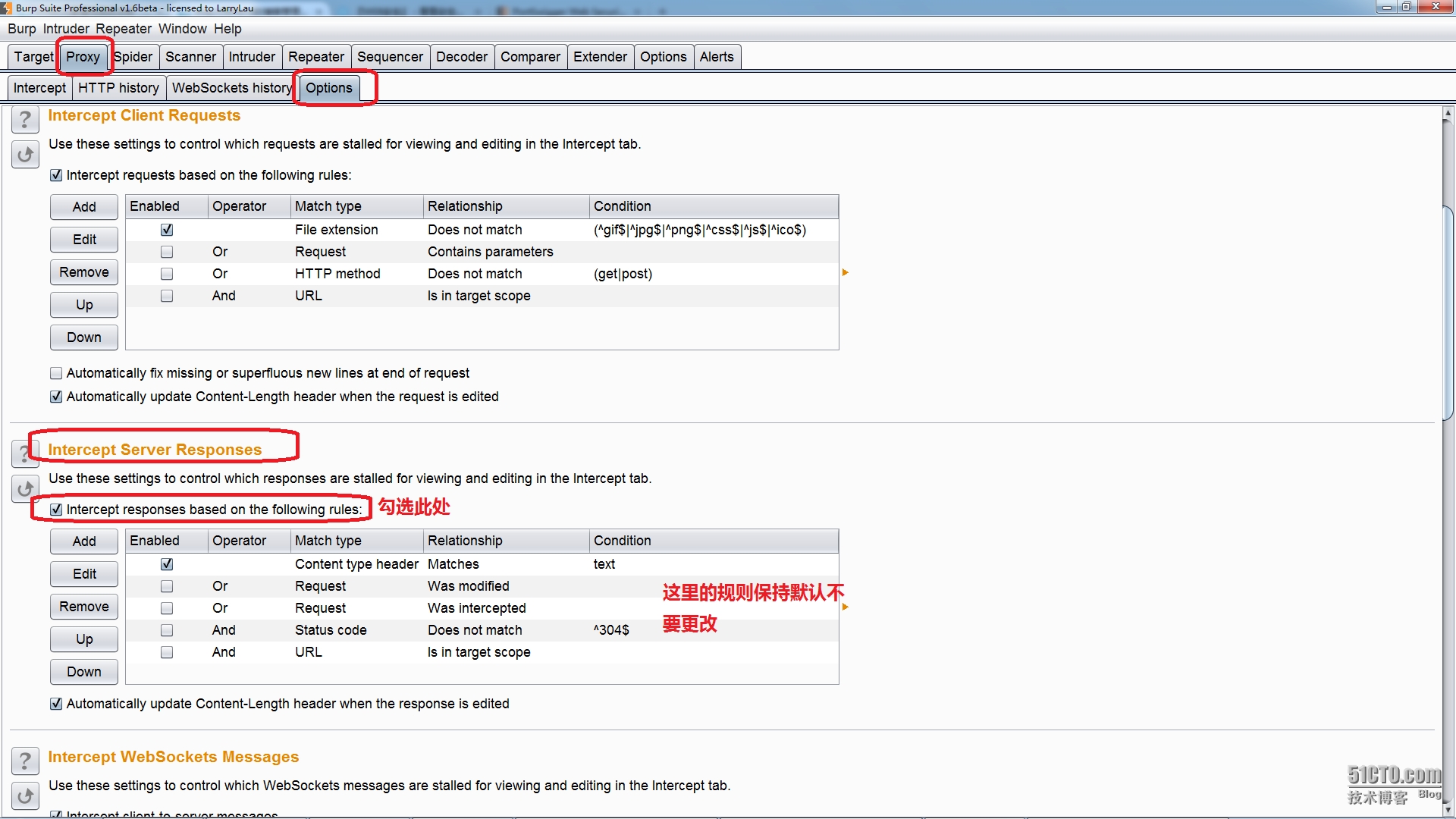The image size is (1456, 819).
Task: Switch to the Repeater tool tab
Action: (316, 57)
